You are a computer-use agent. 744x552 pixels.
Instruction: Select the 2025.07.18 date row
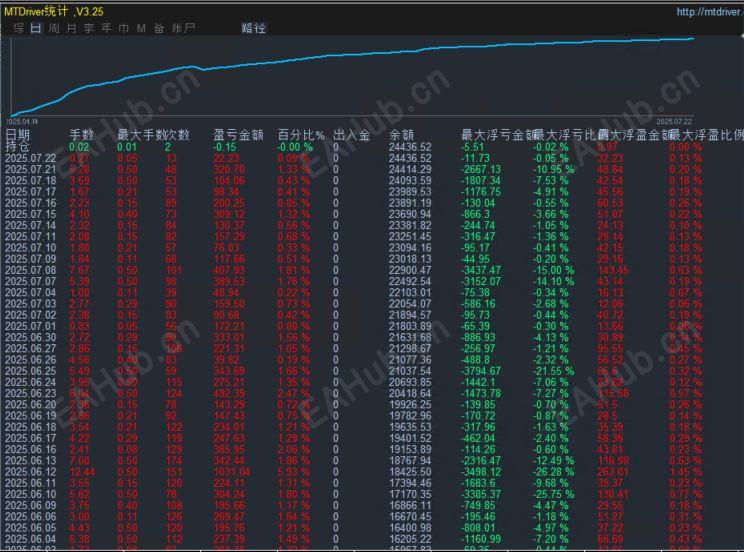pyautogui.click(x=30, y=180)
